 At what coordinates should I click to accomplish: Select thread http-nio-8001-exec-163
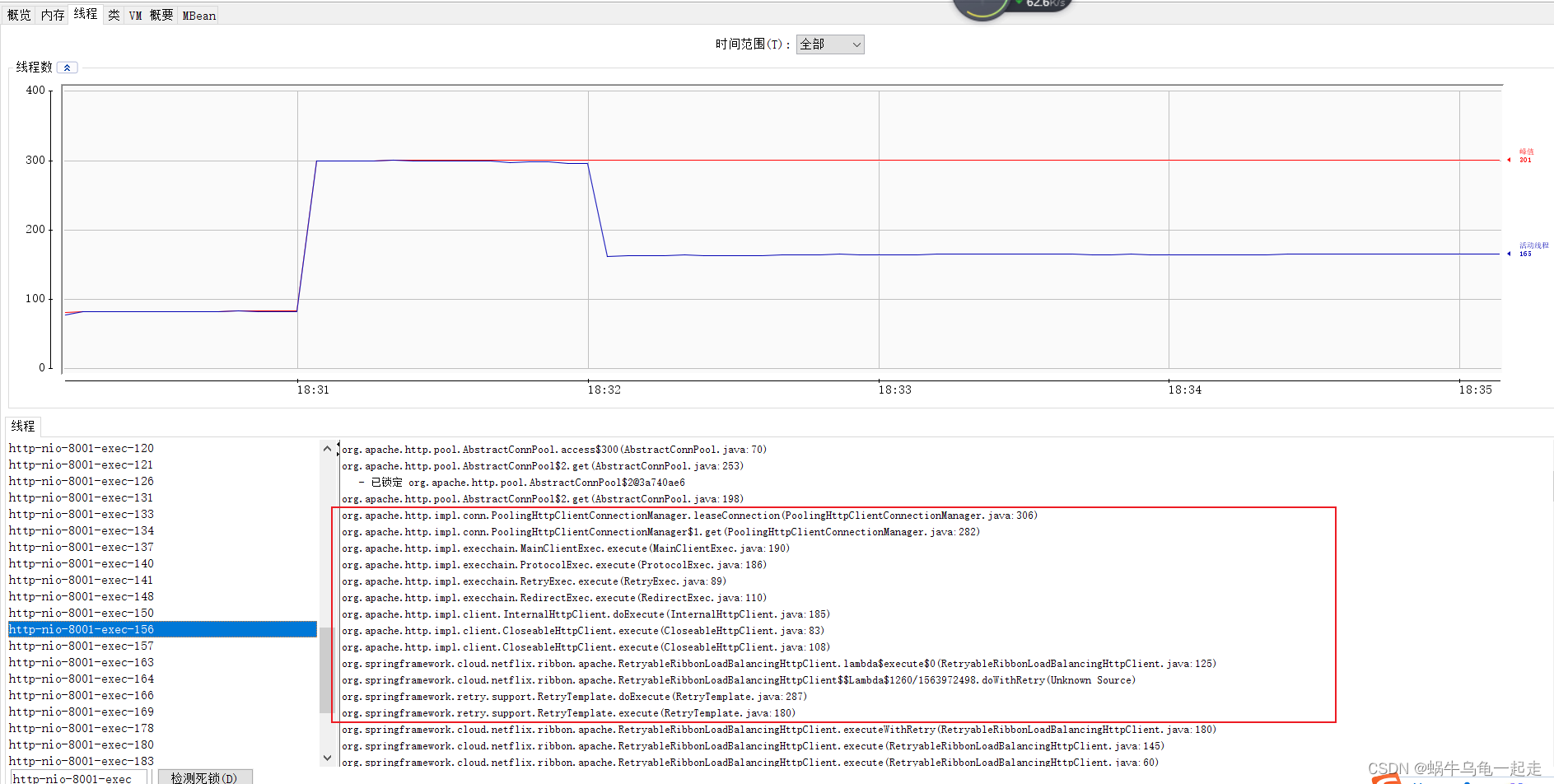162,662
